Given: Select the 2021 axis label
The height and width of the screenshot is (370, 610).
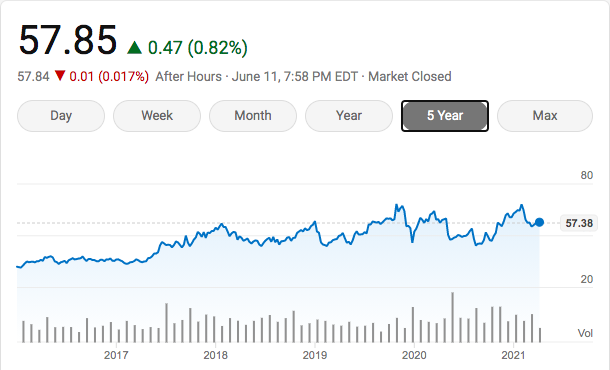Looking at the screenshot, I should tap(514, 355).
